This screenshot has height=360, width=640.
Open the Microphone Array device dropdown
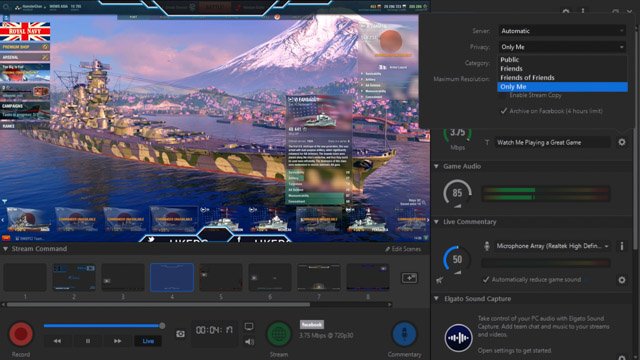[552, 246]
